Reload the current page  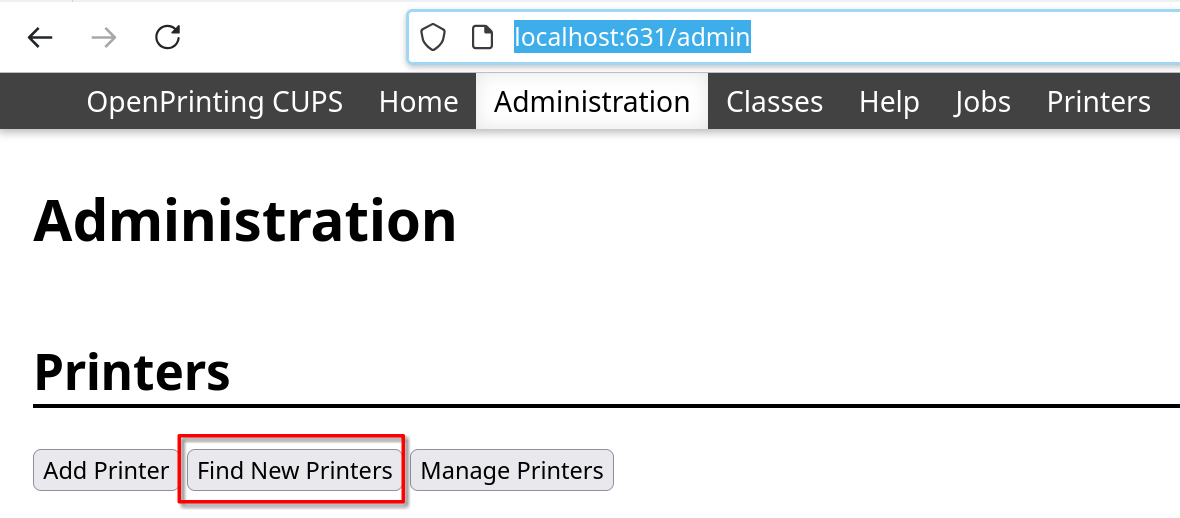168,38
